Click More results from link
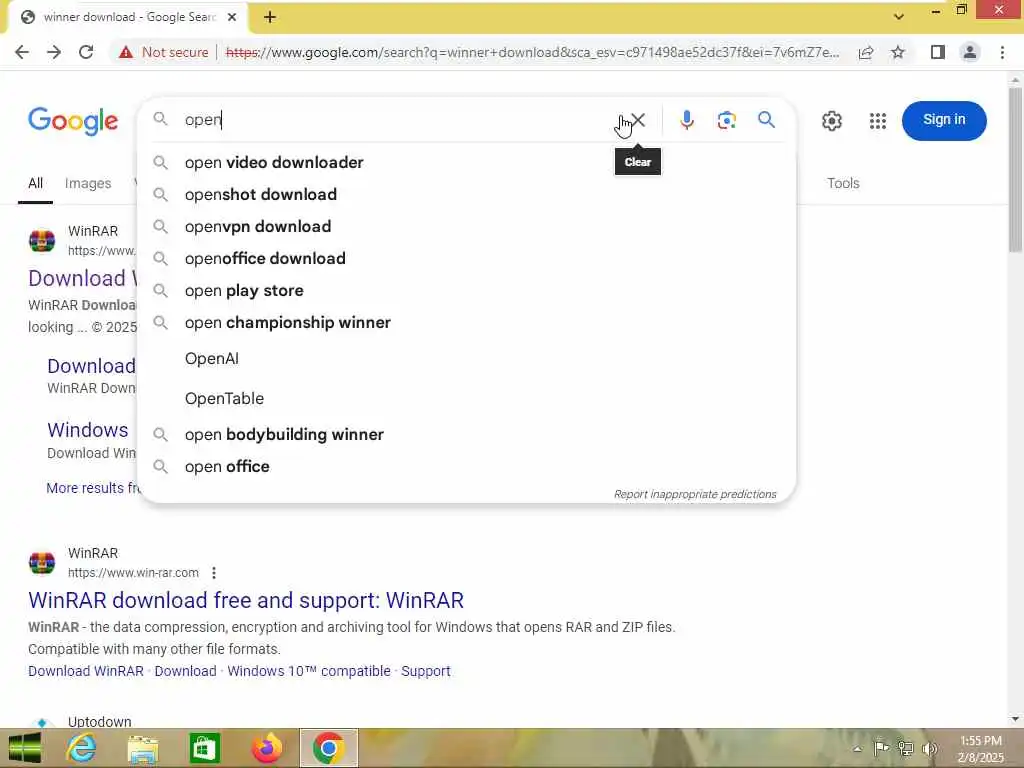This screenshot has width=1024, height=768. [93, 488]
